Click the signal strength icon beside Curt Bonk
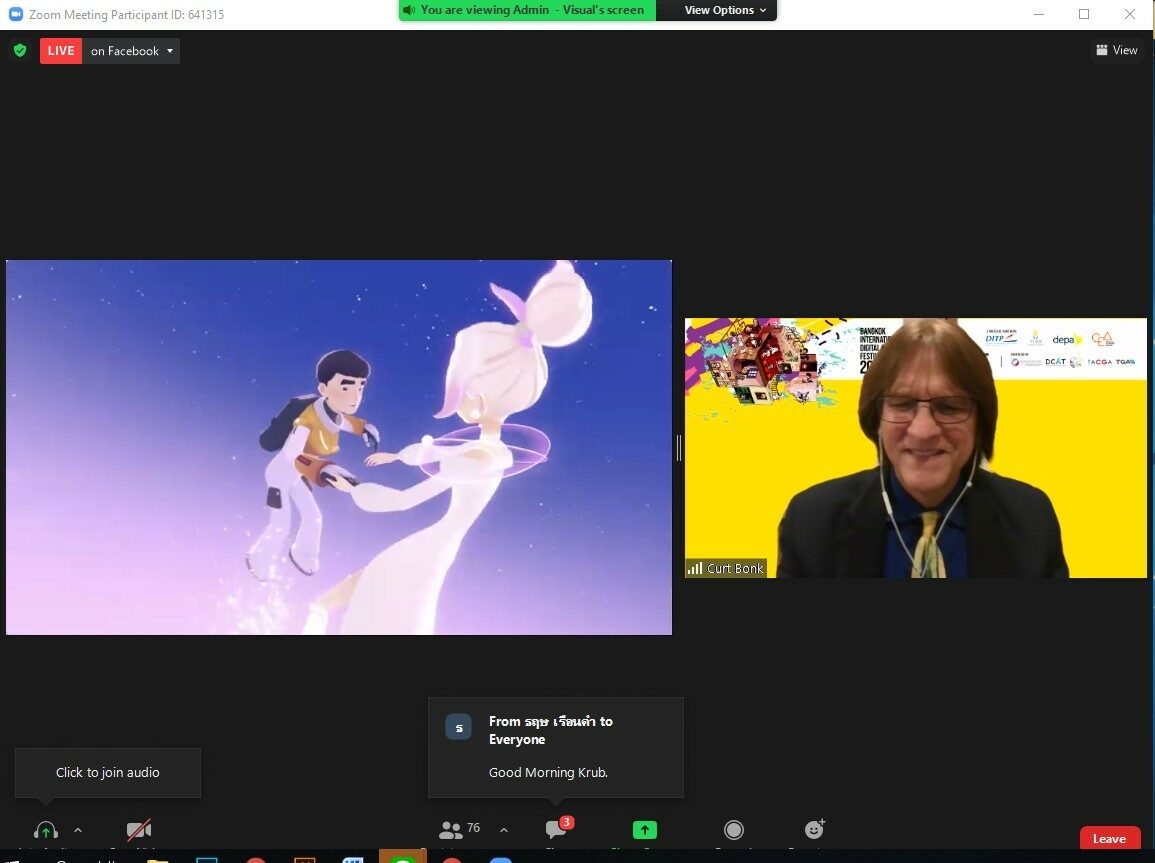The height and width of the screenshot is (863, 1155). coord(695,568)
